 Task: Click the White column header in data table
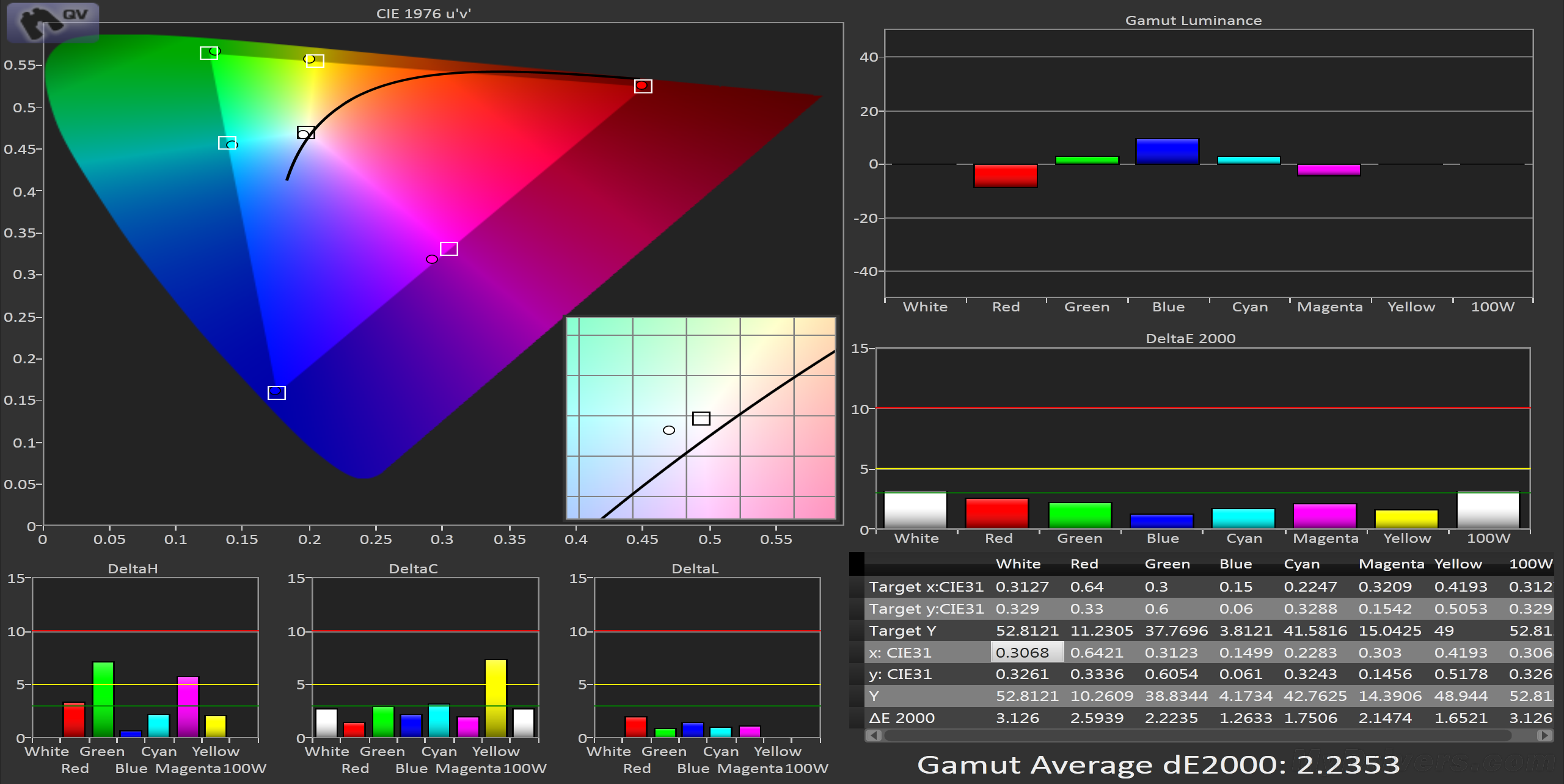pyautogui.click(x=1018, y=564)
